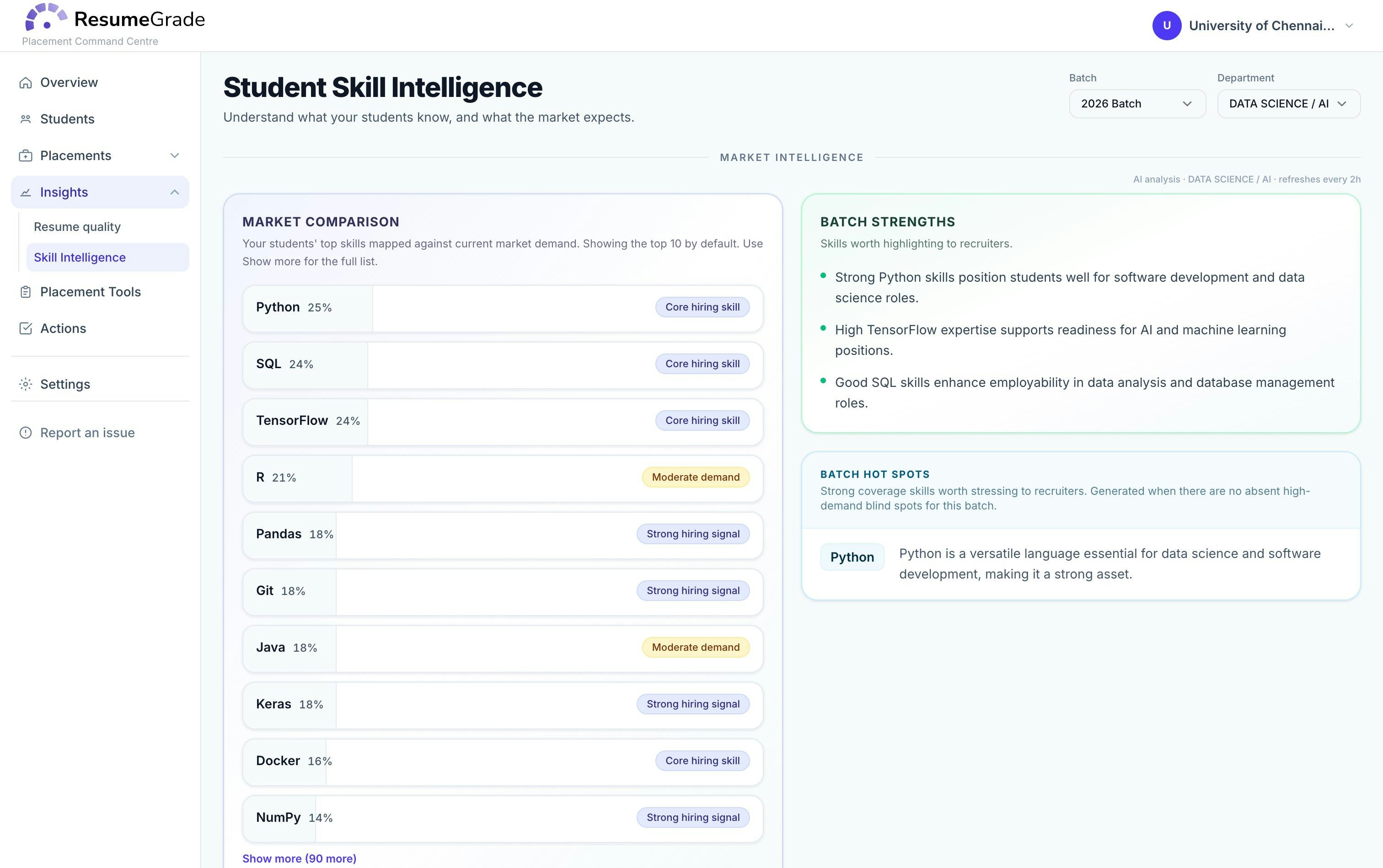Click the Git 18% skill label
Screen dimensions: 1383x868
281,591
